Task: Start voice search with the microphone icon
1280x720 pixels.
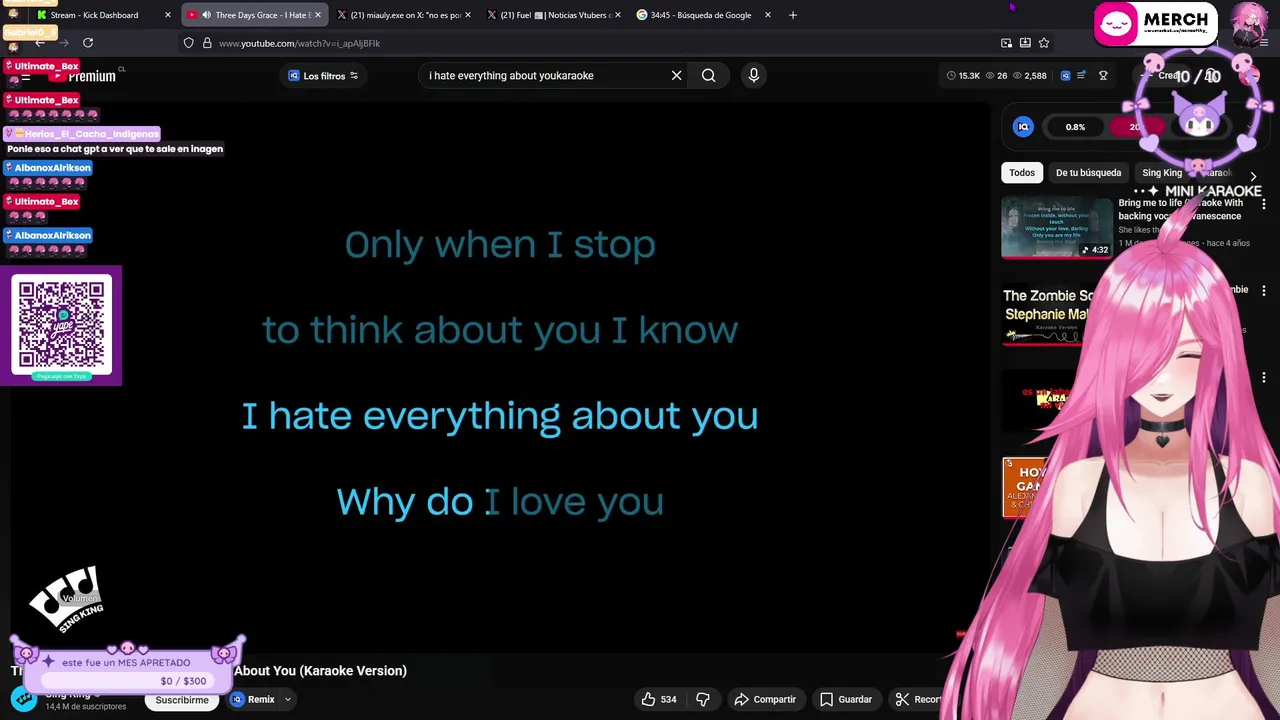Action: click(754, 76)
